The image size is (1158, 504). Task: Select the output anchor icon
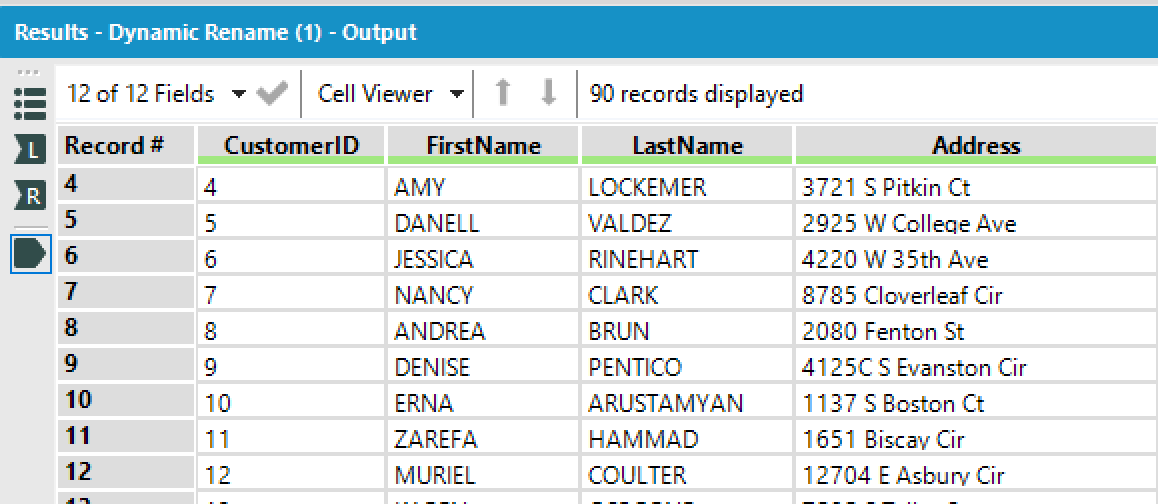tap(30, 253)
